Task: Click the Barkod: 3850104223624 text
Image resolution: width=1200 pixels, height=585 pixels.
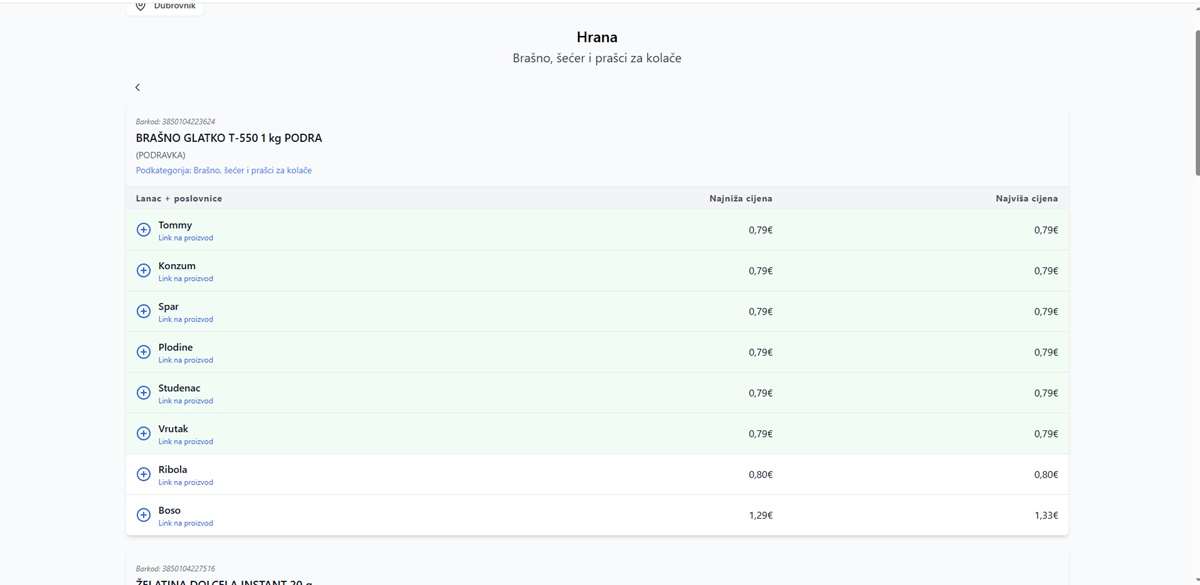Action: [175, 121]
